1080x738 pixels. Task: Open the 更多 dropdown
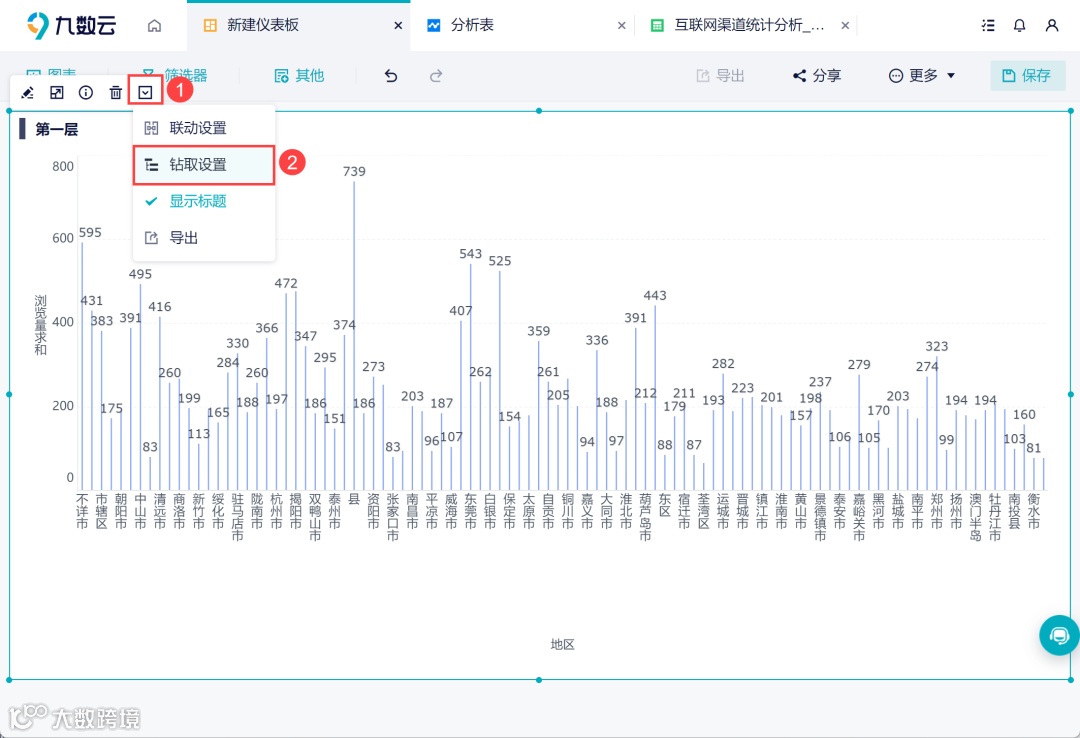coord(919,75)
